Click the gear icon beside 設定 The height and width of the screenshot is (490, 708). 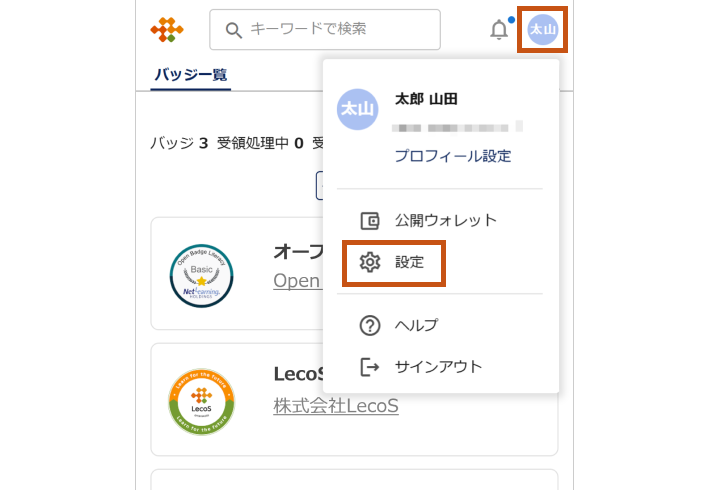[x=370, y=263]
